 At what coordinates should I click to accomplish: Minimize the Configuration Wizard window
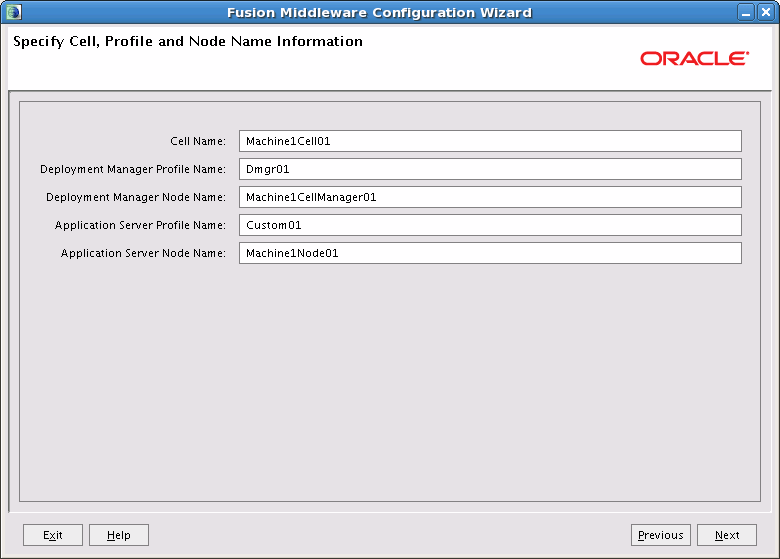pyautogui.click(x=746, y=12)
